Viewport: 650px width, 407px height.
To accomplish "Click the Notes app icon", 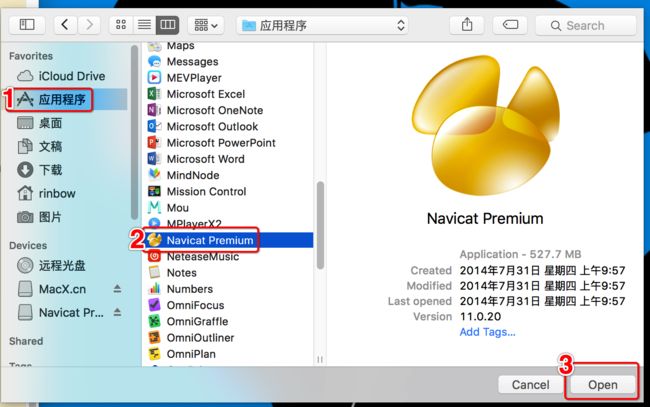I will [154, 272].
